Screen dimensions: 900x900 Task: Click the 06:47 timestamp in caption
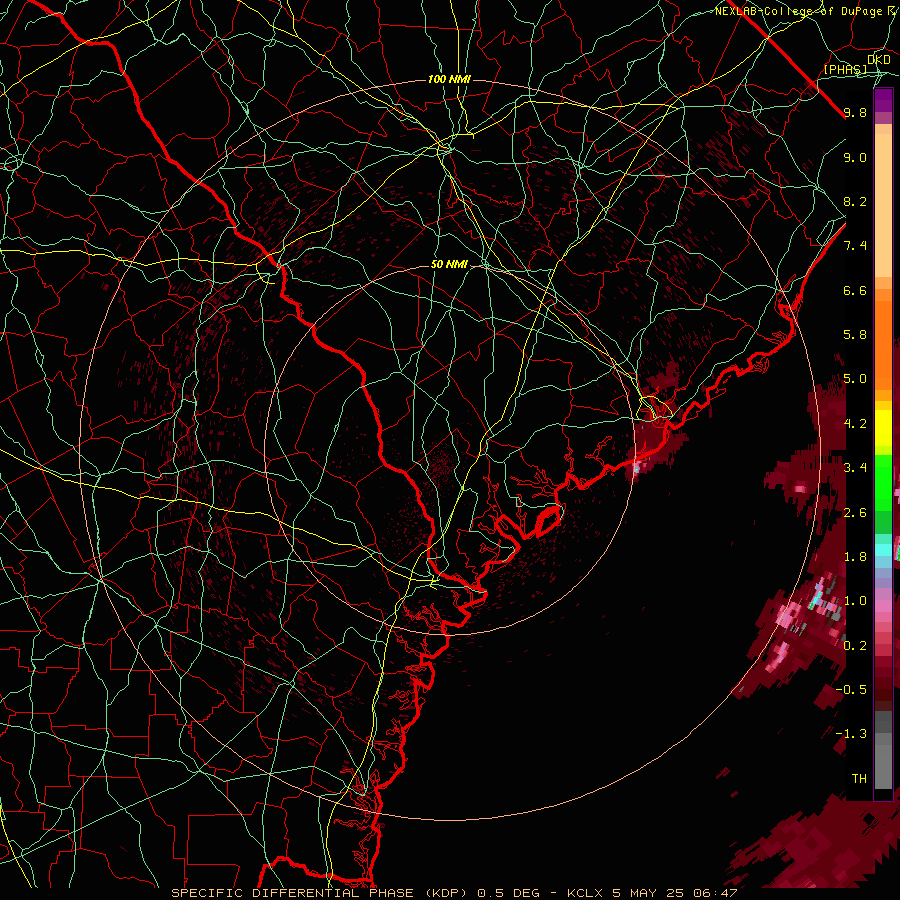coord(717,893)
